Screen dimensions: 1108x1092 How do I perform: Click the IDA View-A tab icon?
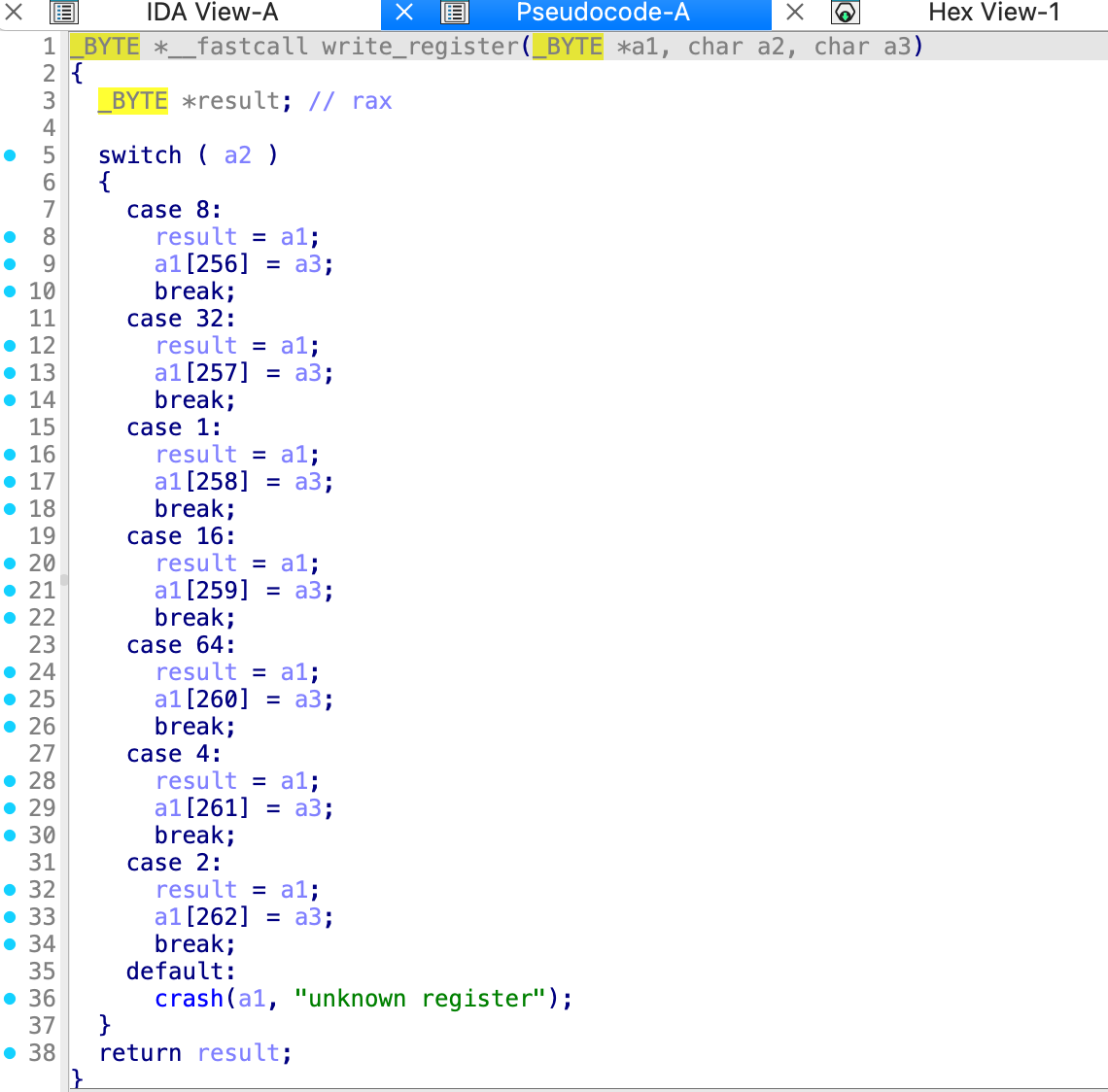click(64, 13)
